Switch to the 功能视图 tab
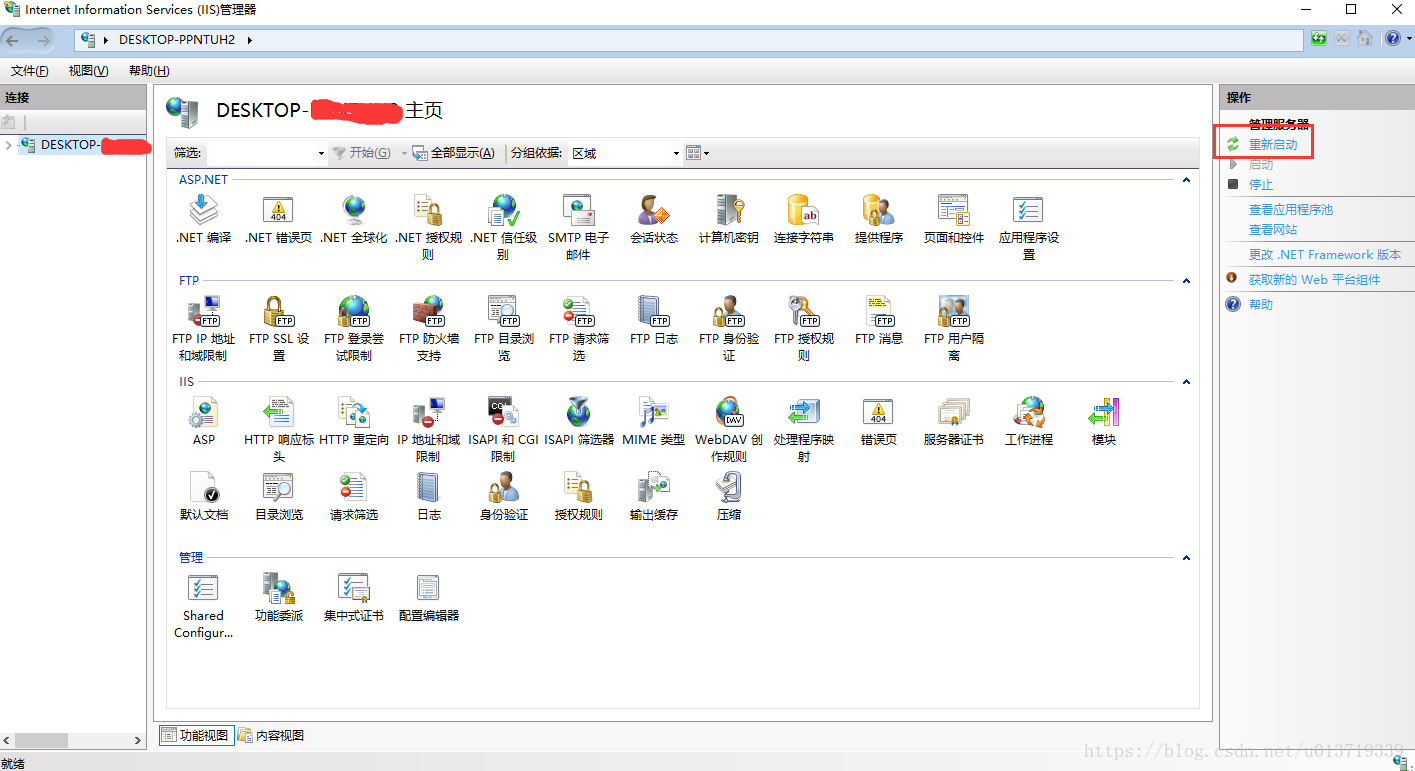 195,736
